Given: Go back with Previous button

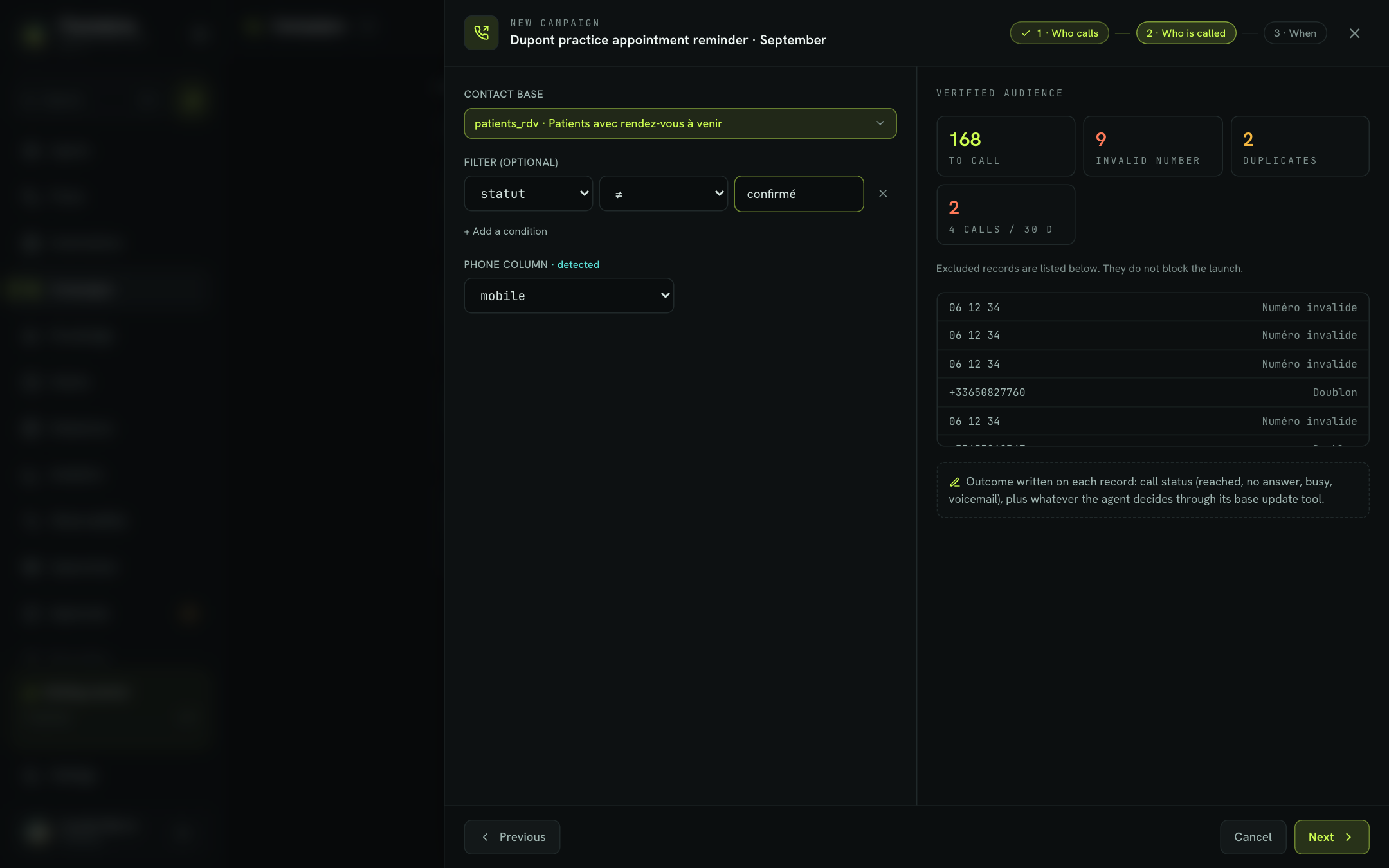Looking at the screenshot, I should [x=512, y=837].
